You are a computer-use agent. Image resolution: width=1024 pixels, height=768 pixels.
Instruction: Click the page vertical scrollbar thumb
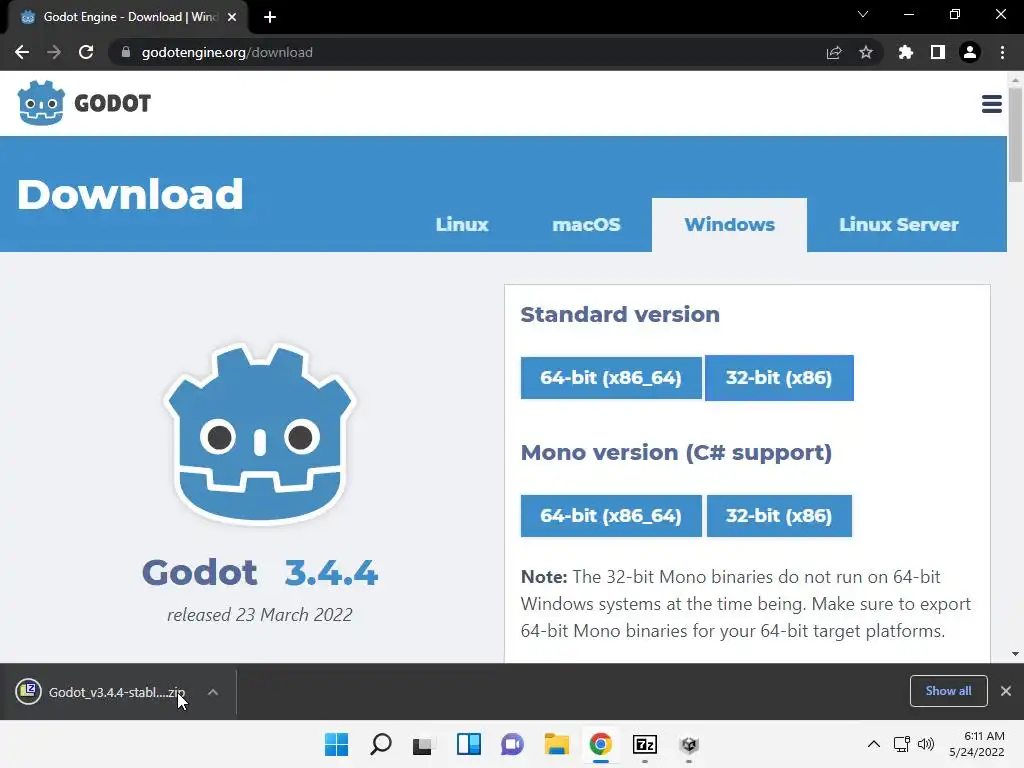1015,134
